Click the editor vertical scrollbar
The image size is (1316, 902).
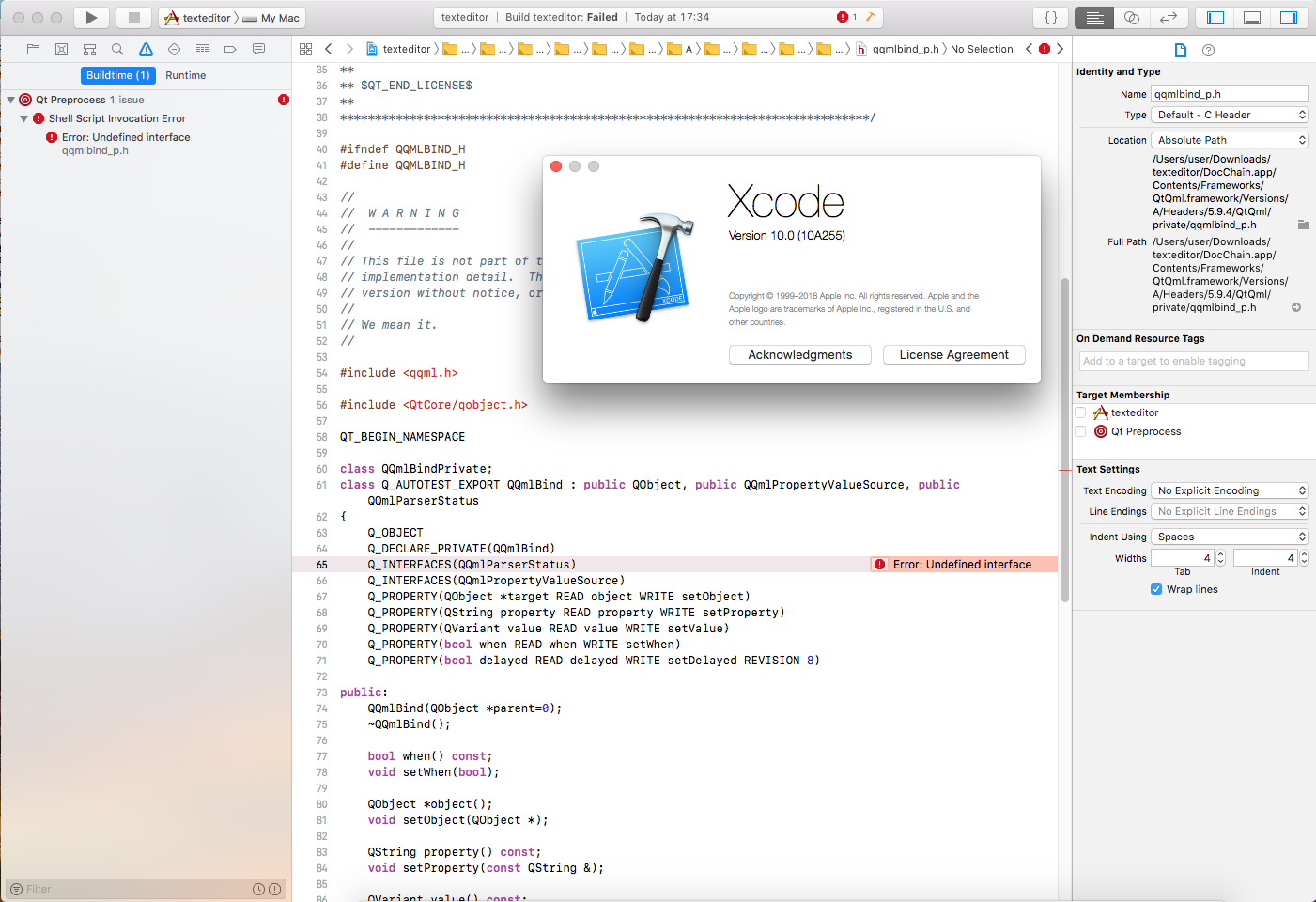pyautogui.click(x=1064, y=440)
